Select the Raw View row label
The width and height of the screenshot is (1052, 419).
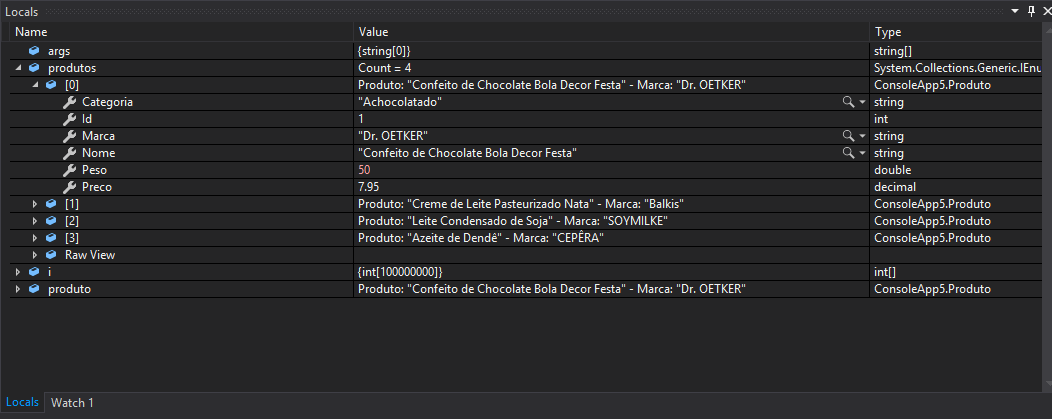pyautogui.click(x=90, y=255)
